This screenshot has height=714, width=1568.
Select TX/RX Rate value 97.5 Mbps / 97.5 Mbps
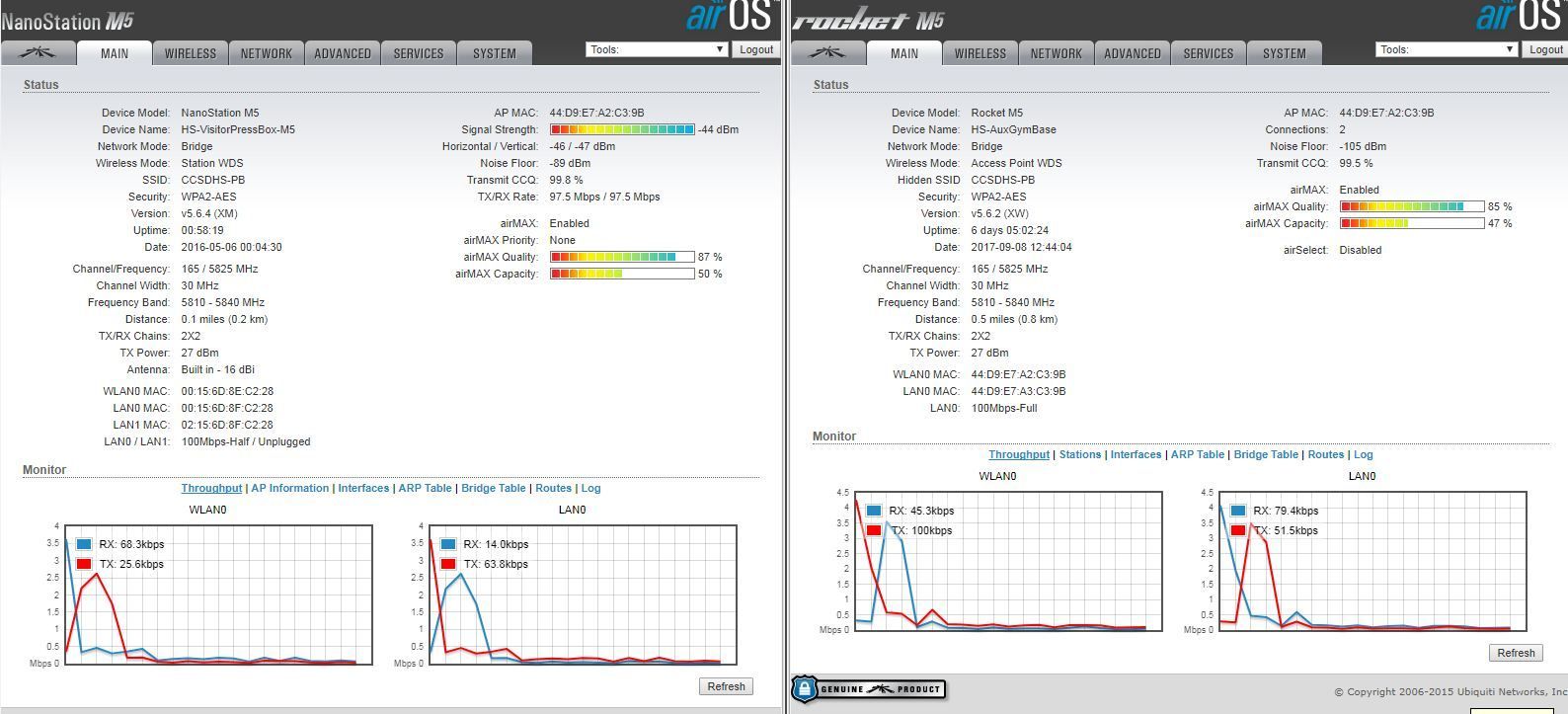click(x=604, y=197)
